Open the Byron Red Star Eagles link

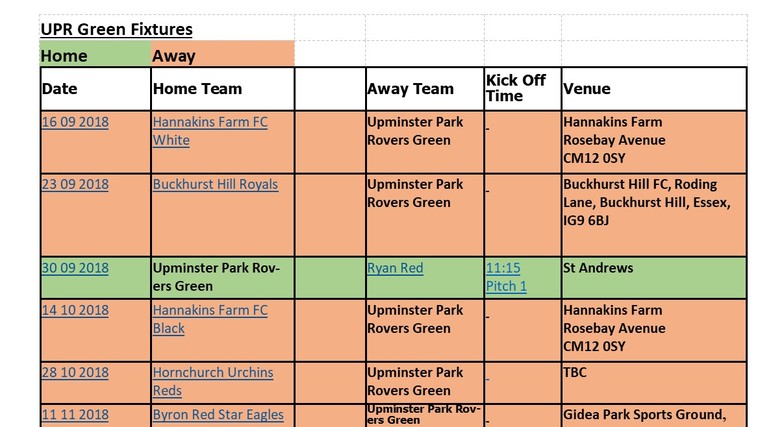(218, 415)
